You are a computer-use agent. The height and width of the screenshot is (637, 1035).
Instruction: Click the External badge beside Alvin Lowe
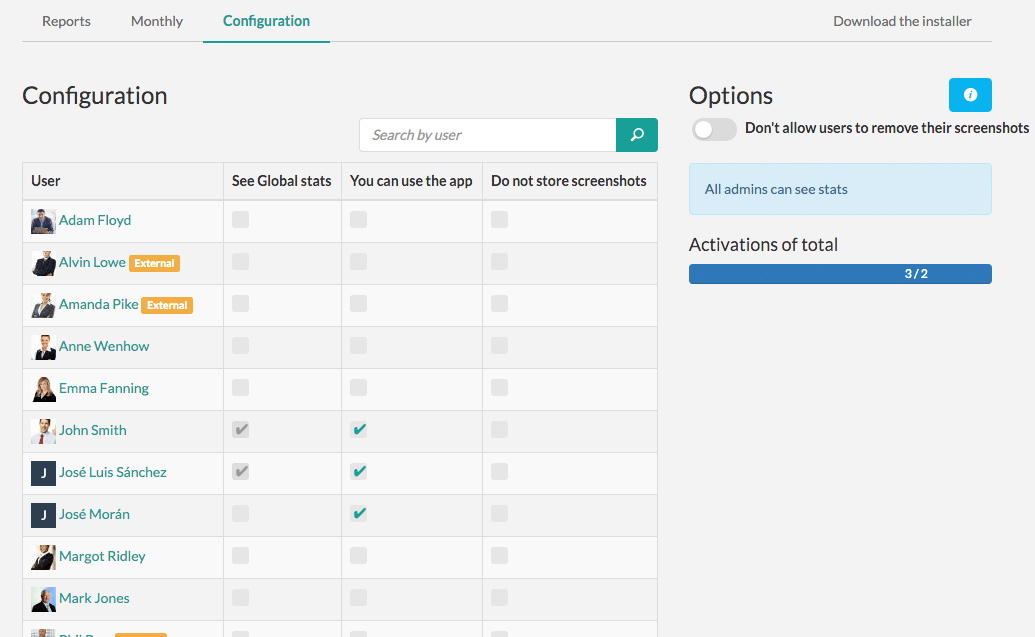[156, 263]
